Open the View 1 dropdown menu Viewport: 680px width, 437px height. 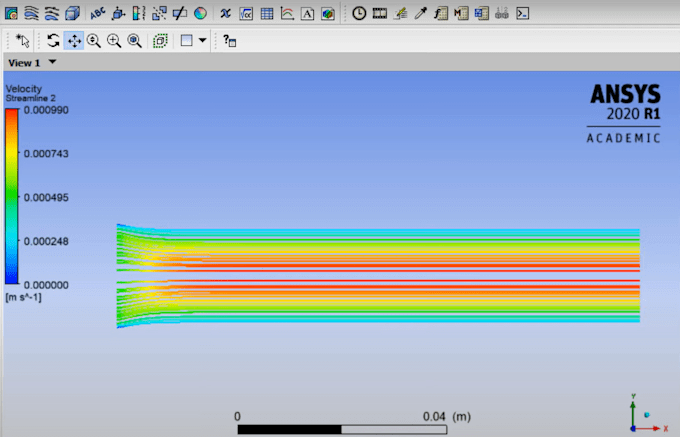[x=52, y=62]
